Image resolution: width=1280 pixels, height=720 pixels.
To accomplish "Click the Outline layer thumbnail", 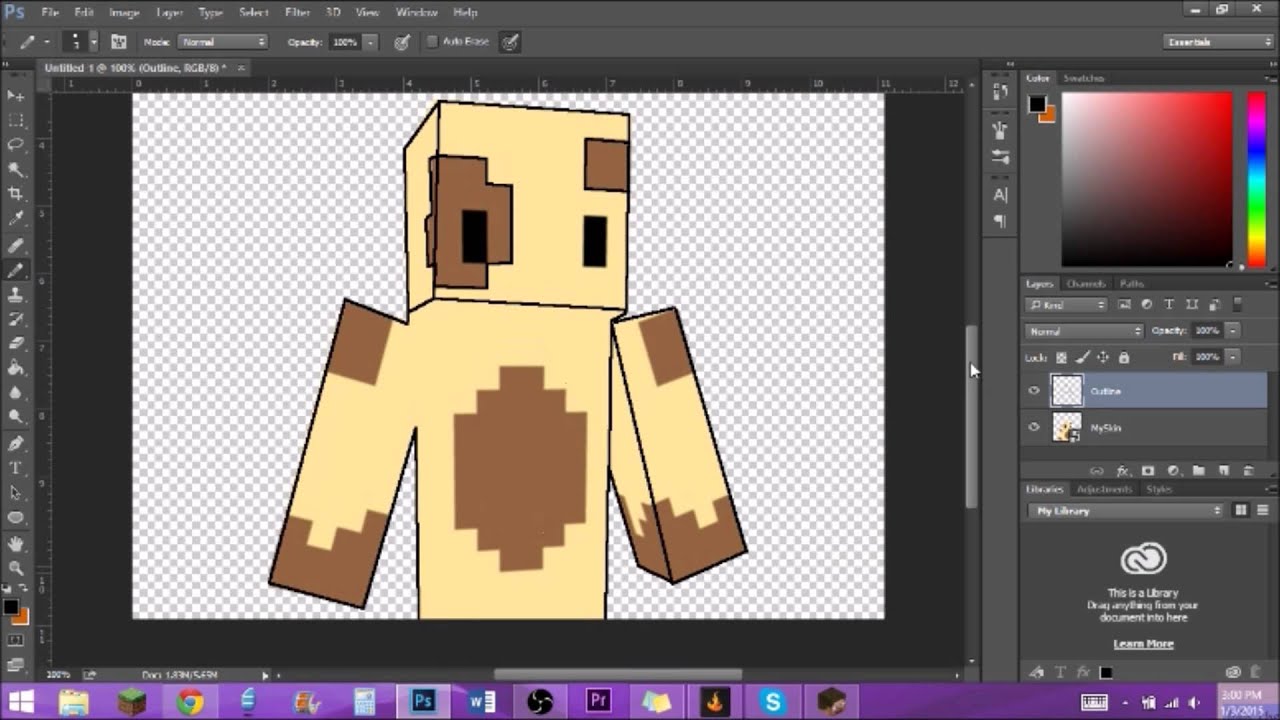I will [1067, 391].
